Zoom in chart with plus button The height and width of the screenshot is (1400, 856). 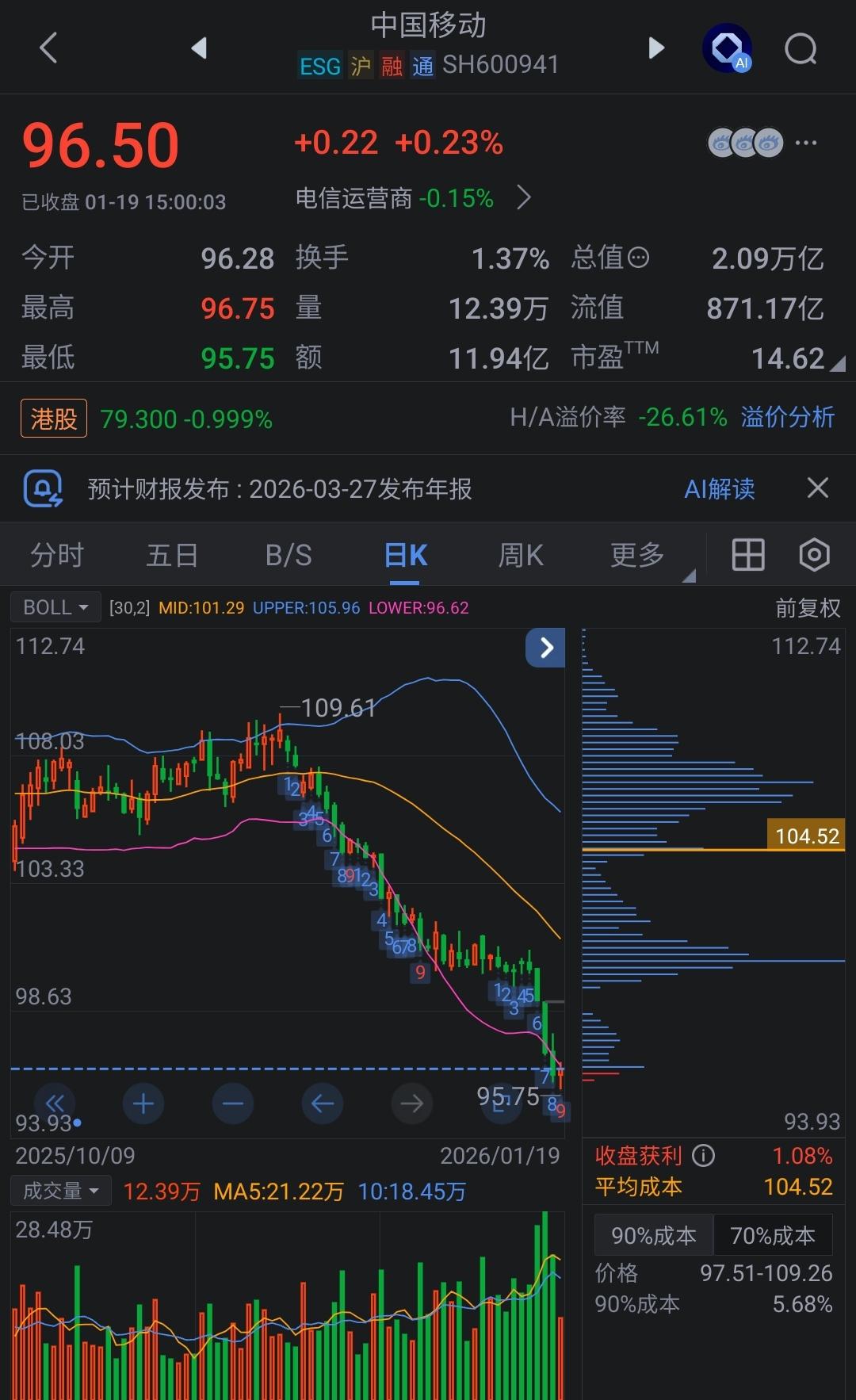[143, 1103]
